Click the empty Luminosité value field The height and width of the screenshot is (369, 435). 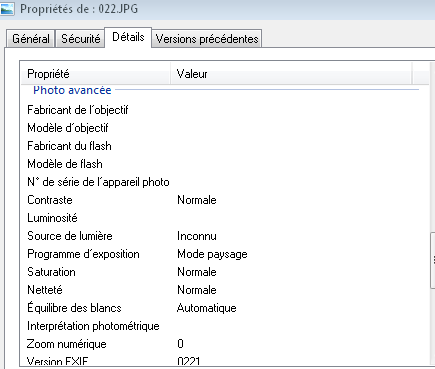tap(300, 218)
